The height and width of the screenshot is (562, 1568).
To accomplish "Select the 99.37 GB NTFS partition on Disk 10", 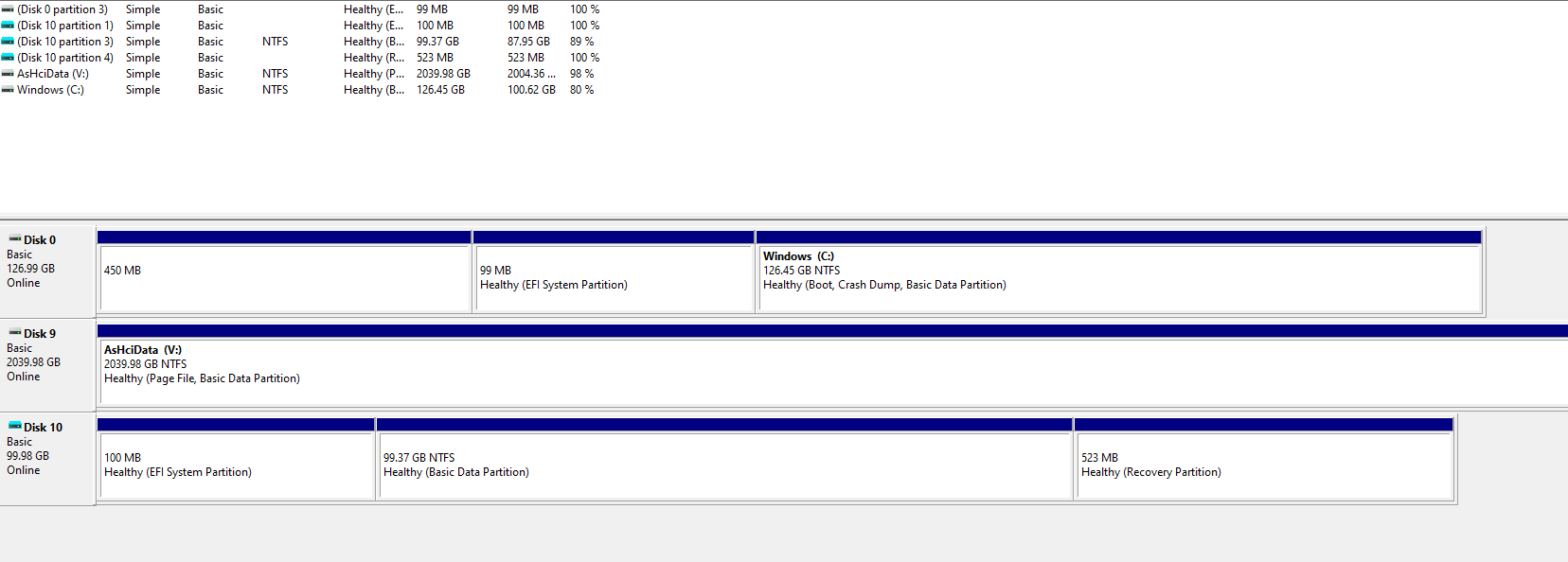I will (x=724, y=459).
